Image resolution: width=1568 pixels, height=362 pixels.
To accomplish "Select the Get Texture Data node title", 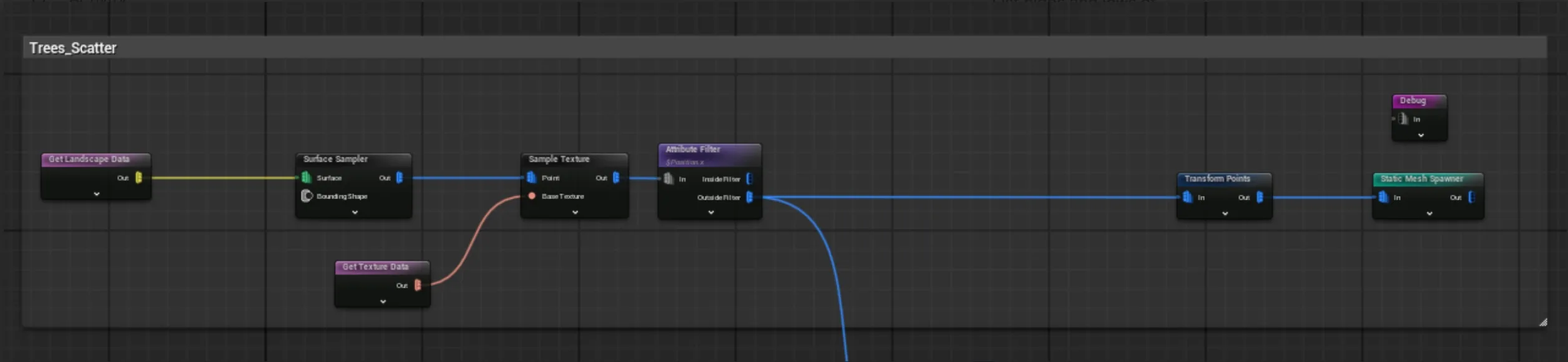I will (x=375, y=267).
